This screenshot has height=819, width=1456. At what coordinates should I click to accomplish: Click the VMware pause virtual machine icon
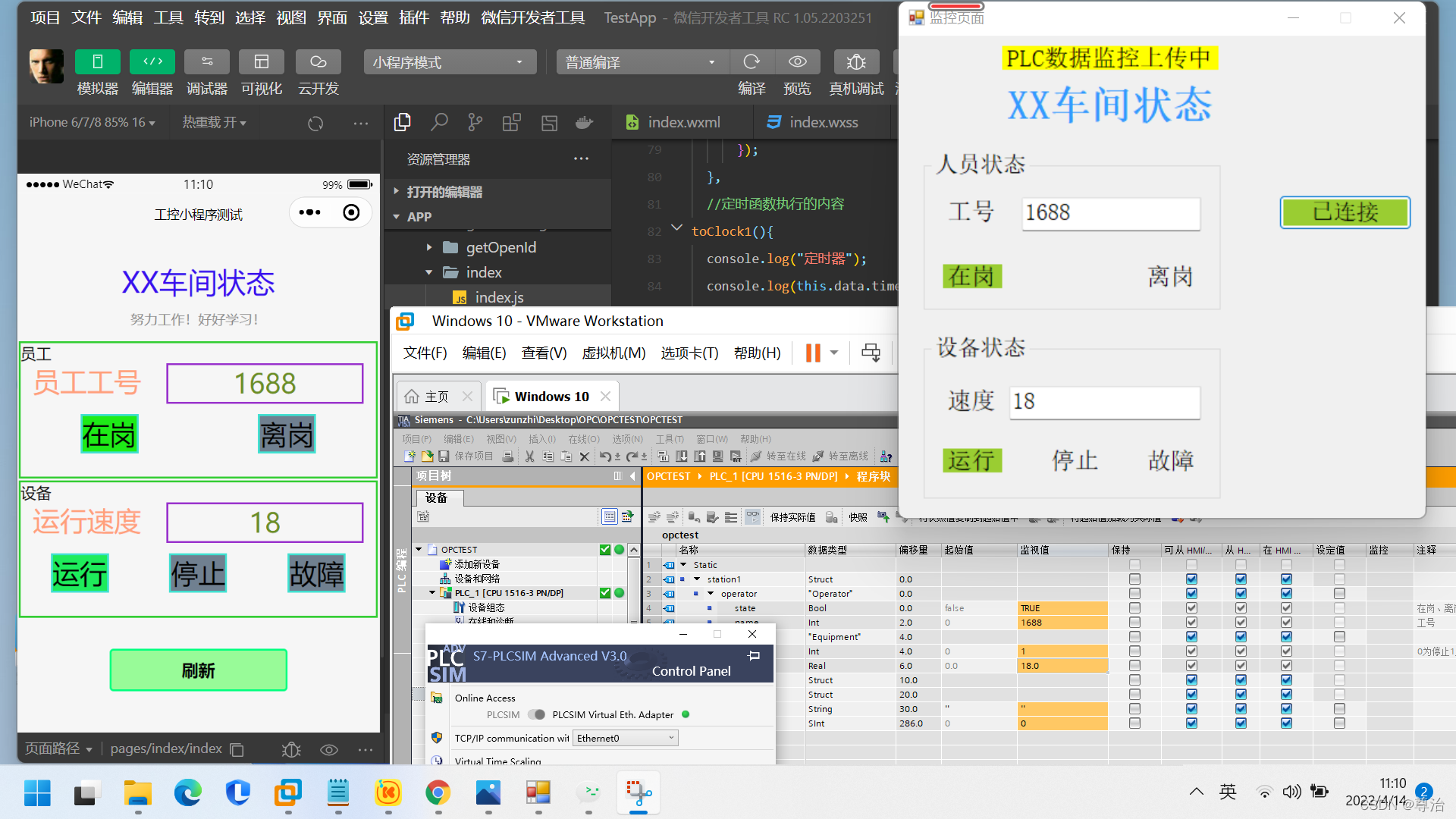click(813, 353)
